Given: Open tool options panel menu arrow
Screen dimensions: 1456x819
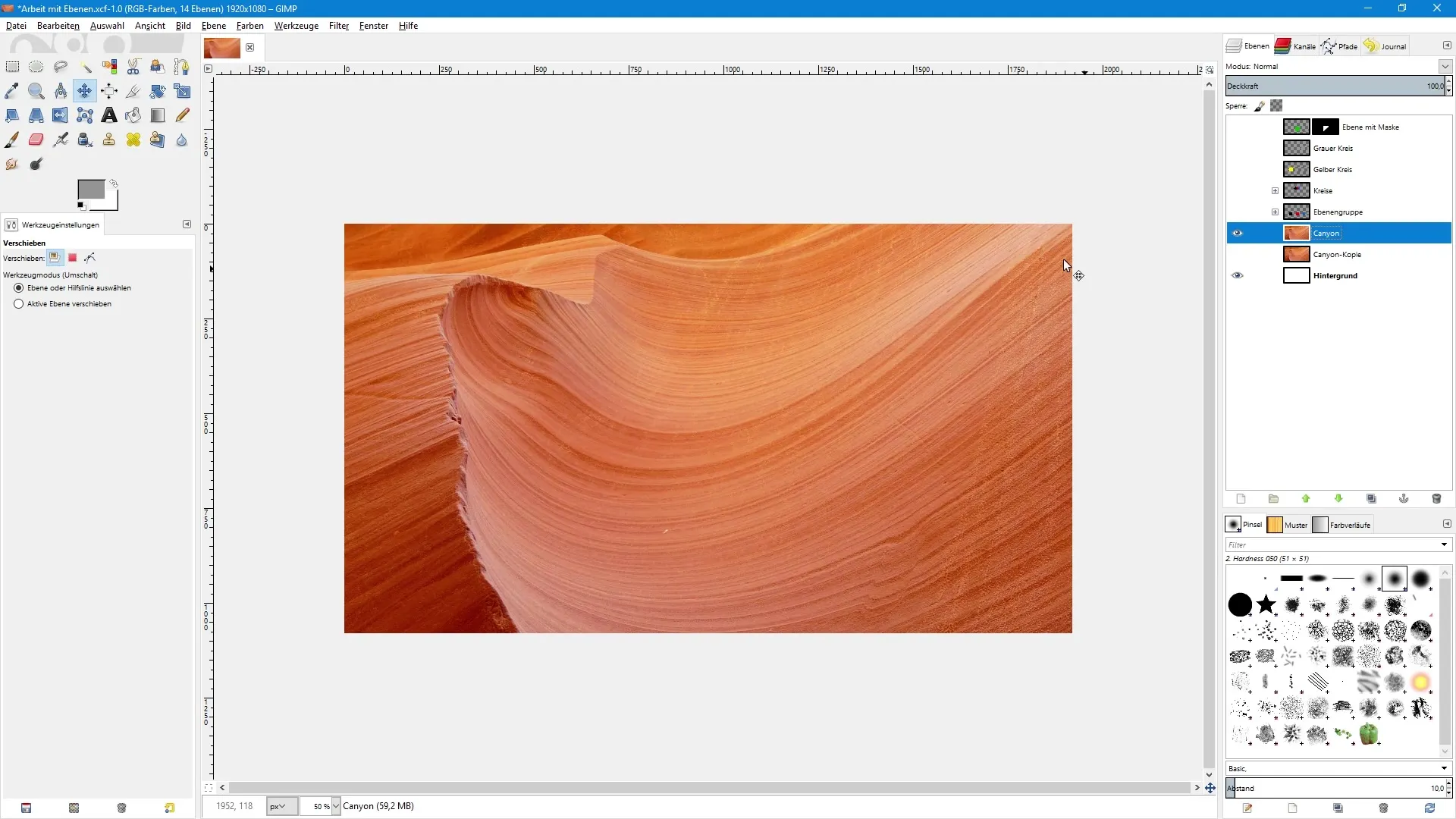Looking at the screenshot, I should click(x=187, y=224).
